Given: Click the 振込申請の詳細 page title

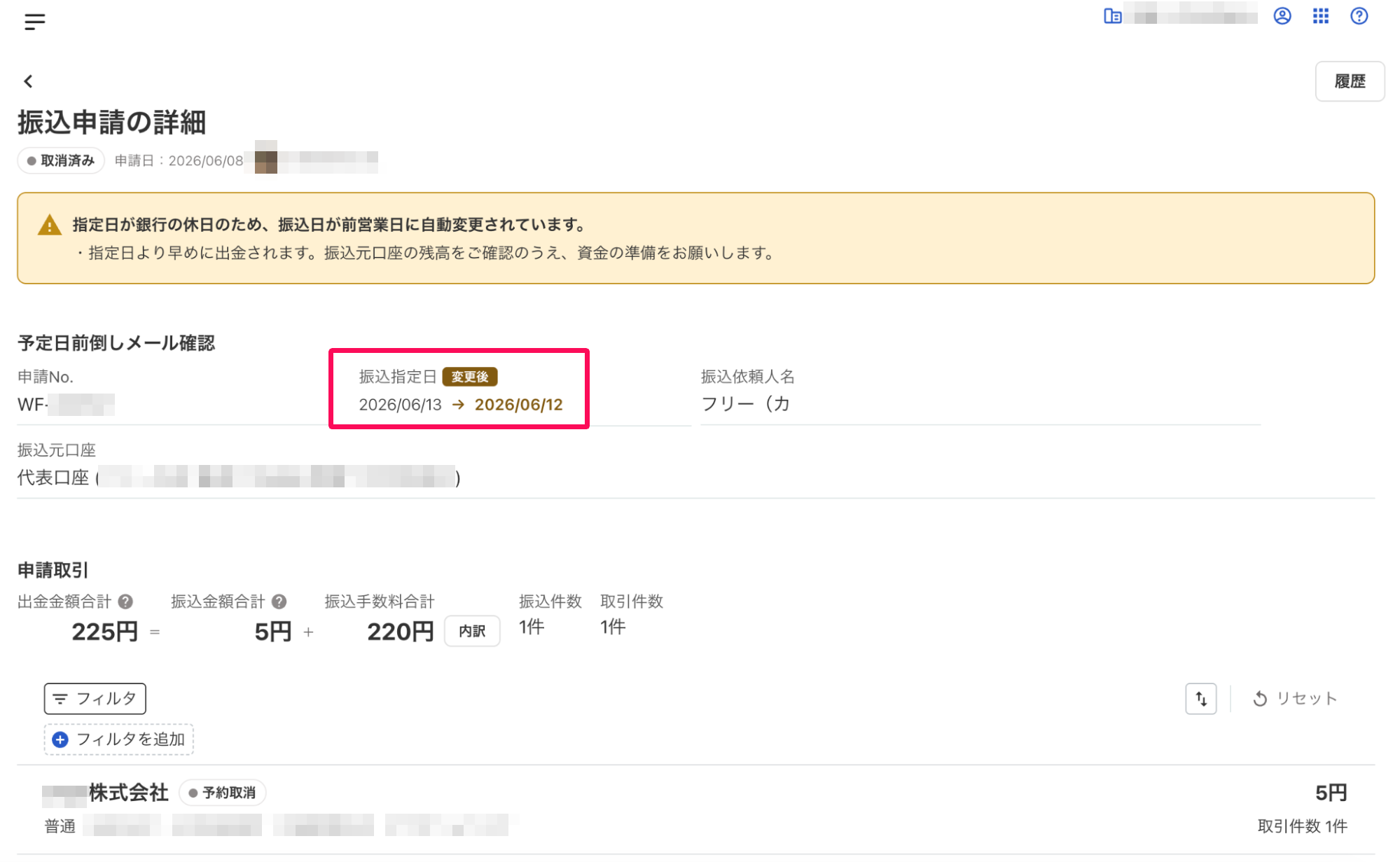Looking at the screenshot, I should tap(111, 123).
